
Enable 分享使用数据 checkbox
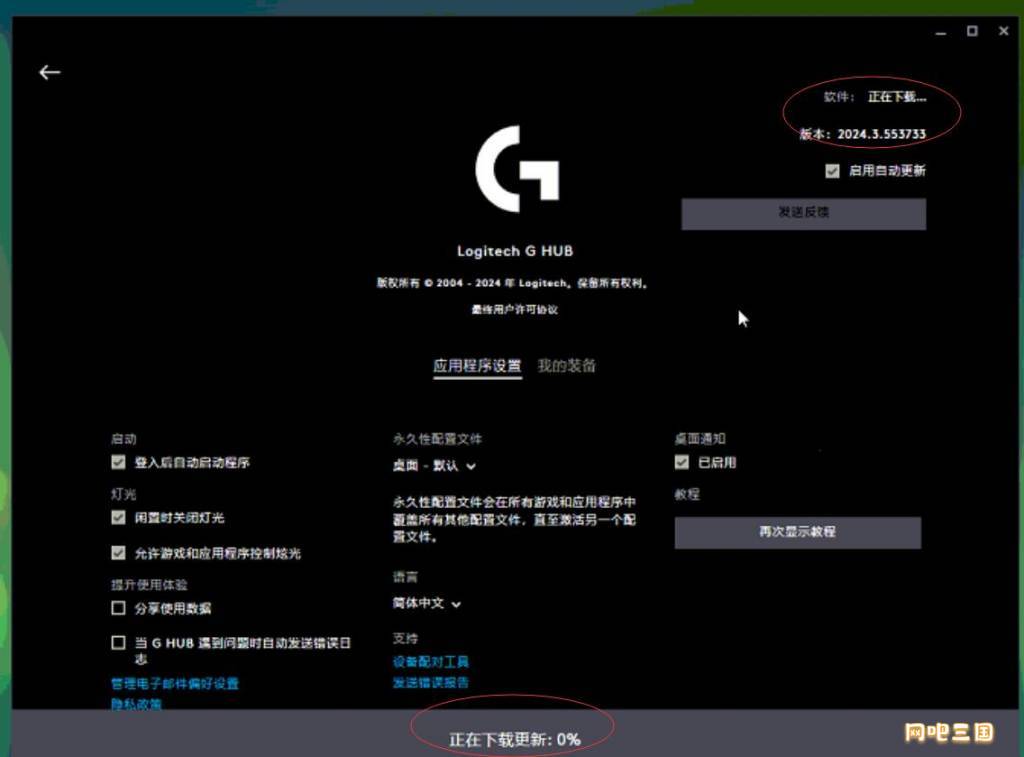point(118,608)
